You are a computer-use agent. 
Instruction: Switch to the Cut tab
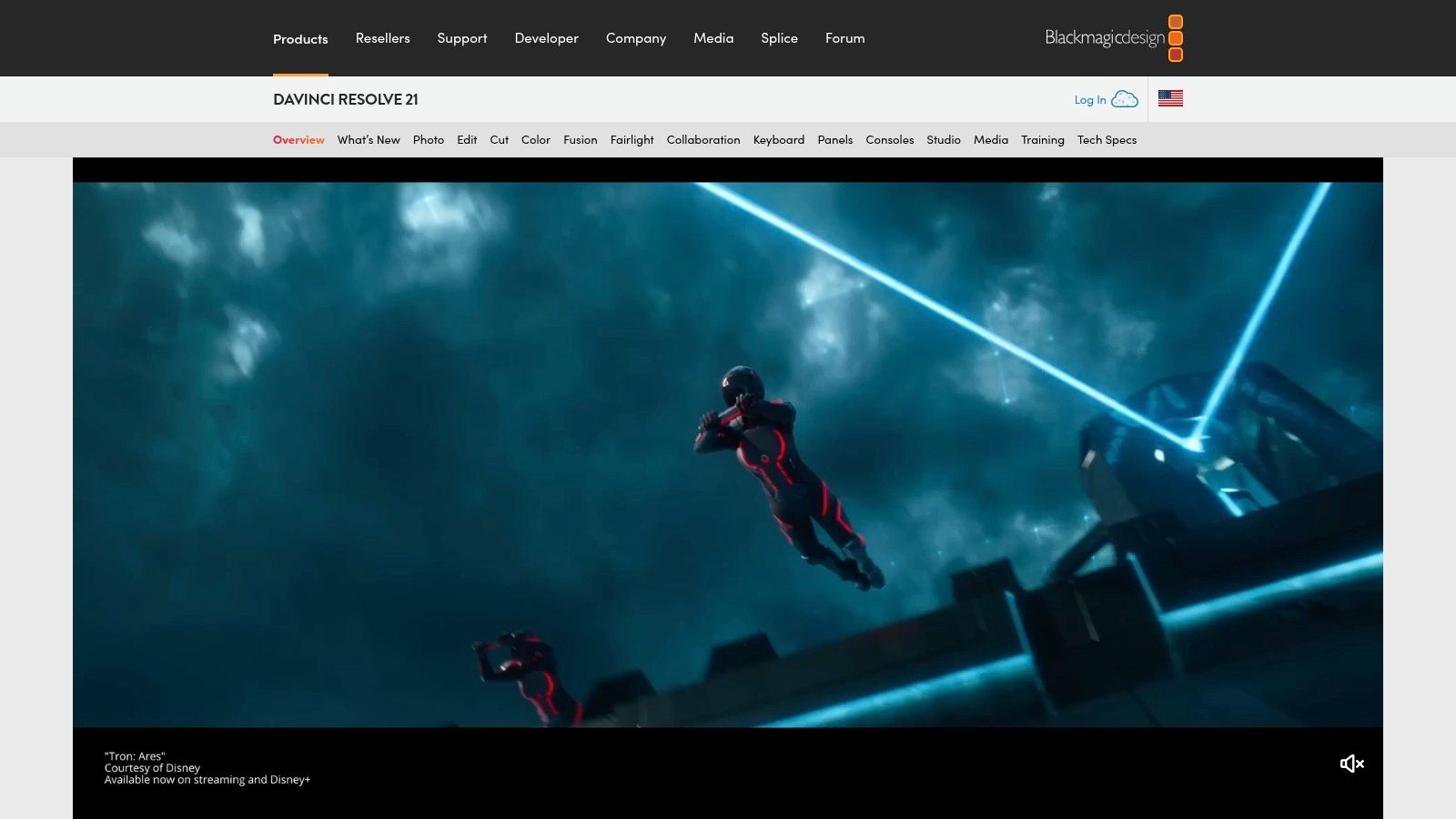click(500, 140)
